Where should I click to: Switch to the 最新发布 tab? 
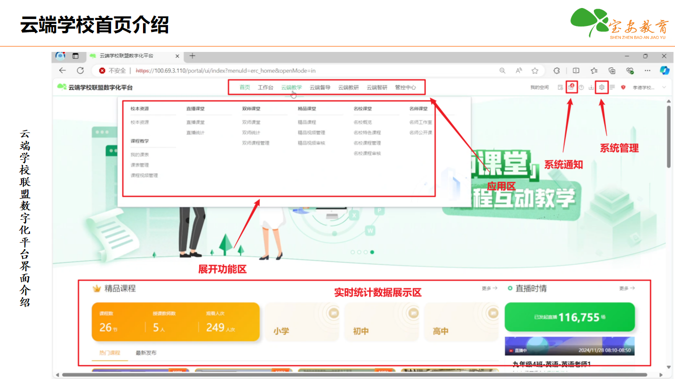[x=146, y=353]
